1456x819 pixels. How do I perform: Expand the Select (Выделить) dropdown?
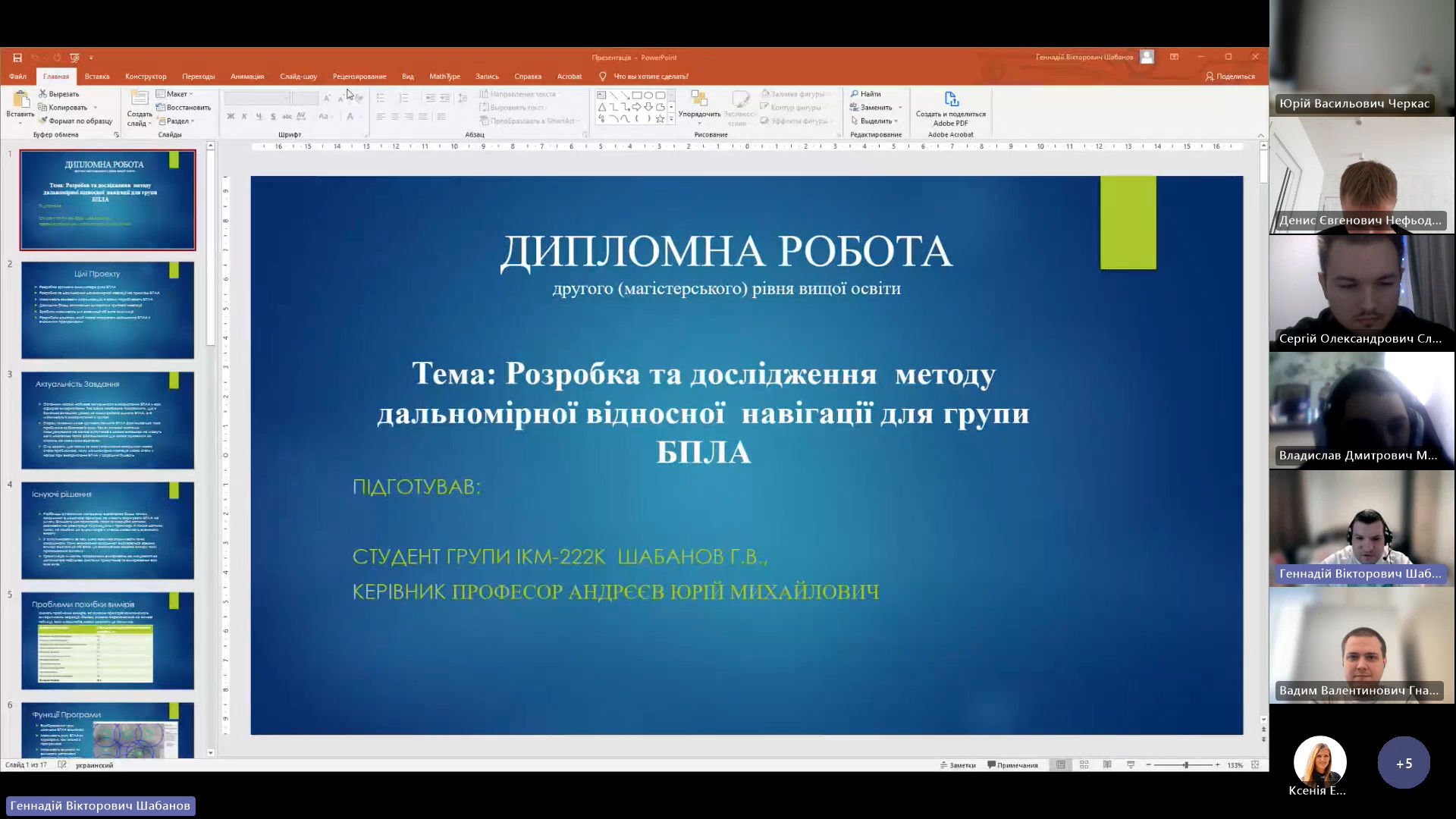[875, 121]
